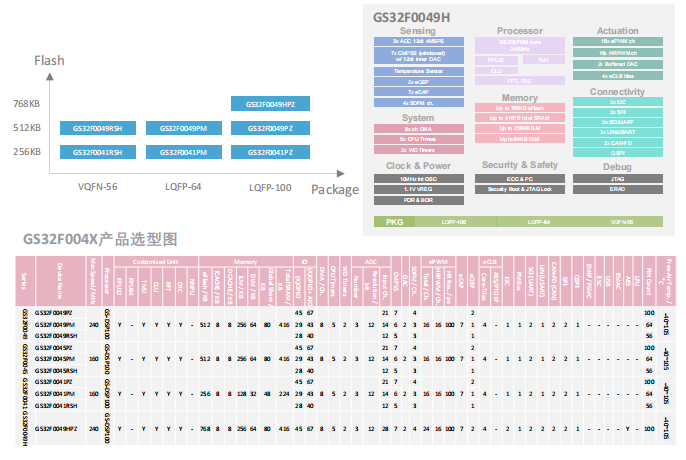This screenshot has width=686, height=460.
Task: Click the green PKG label
Action: click(x=394, y=222)
